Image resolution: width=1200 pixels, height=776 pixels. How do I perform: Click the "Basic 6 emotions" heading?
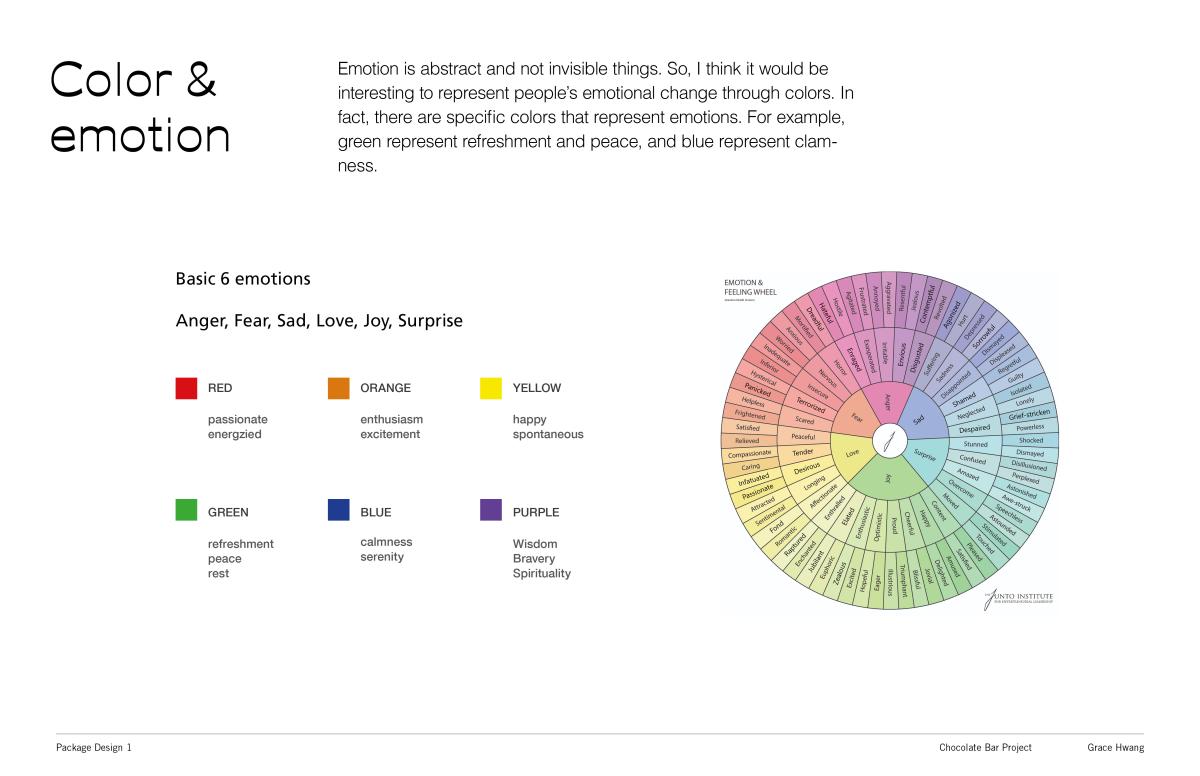(243, 279)
